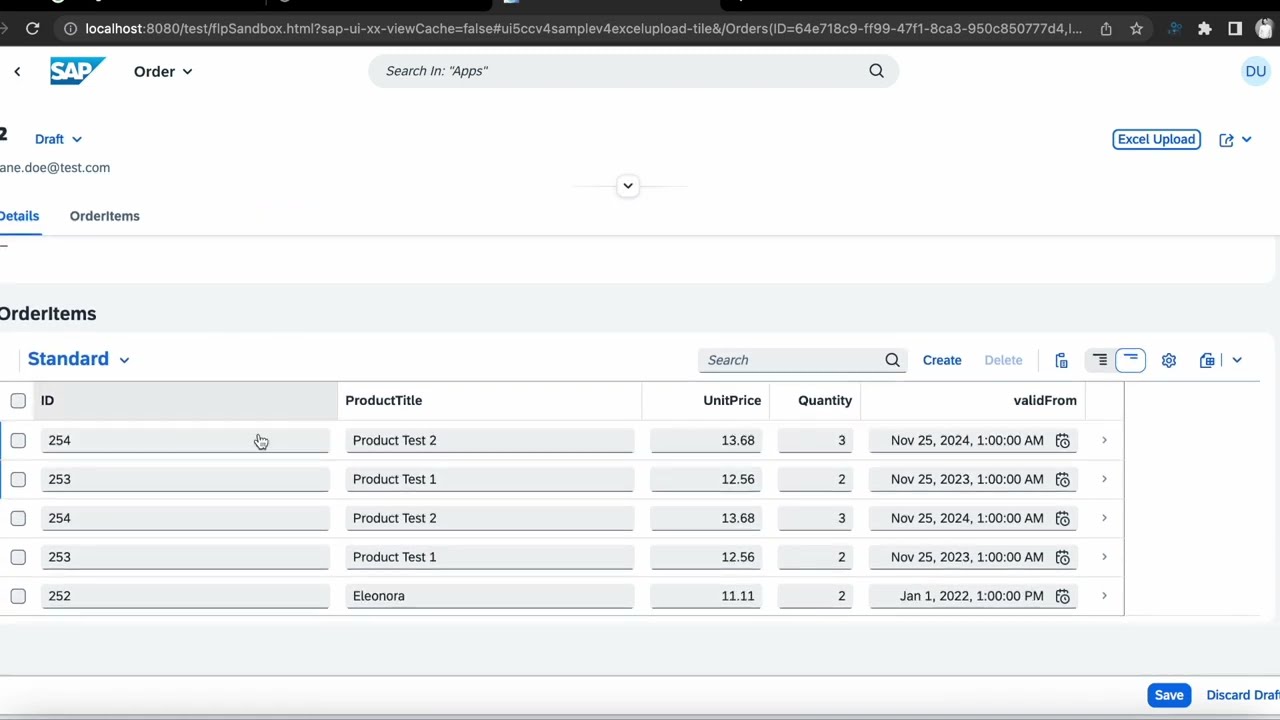Open the browser extensions puzzle icon
Viewport: 1280px width, 720px height.
click(x=1204, y=29)
